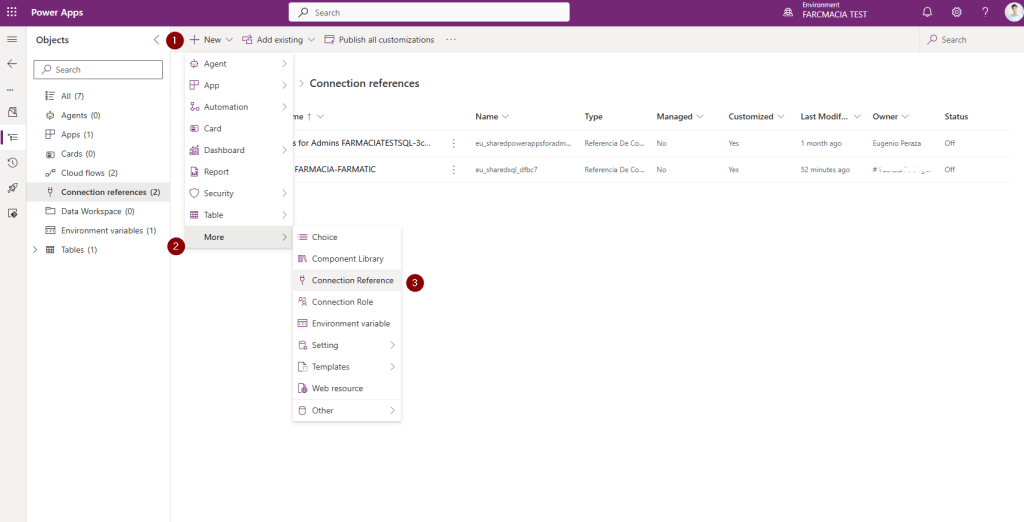Open the New dropdown button
Image resolution: width=1024 pixels, height=522 pixels.
(x=210, y=40)
